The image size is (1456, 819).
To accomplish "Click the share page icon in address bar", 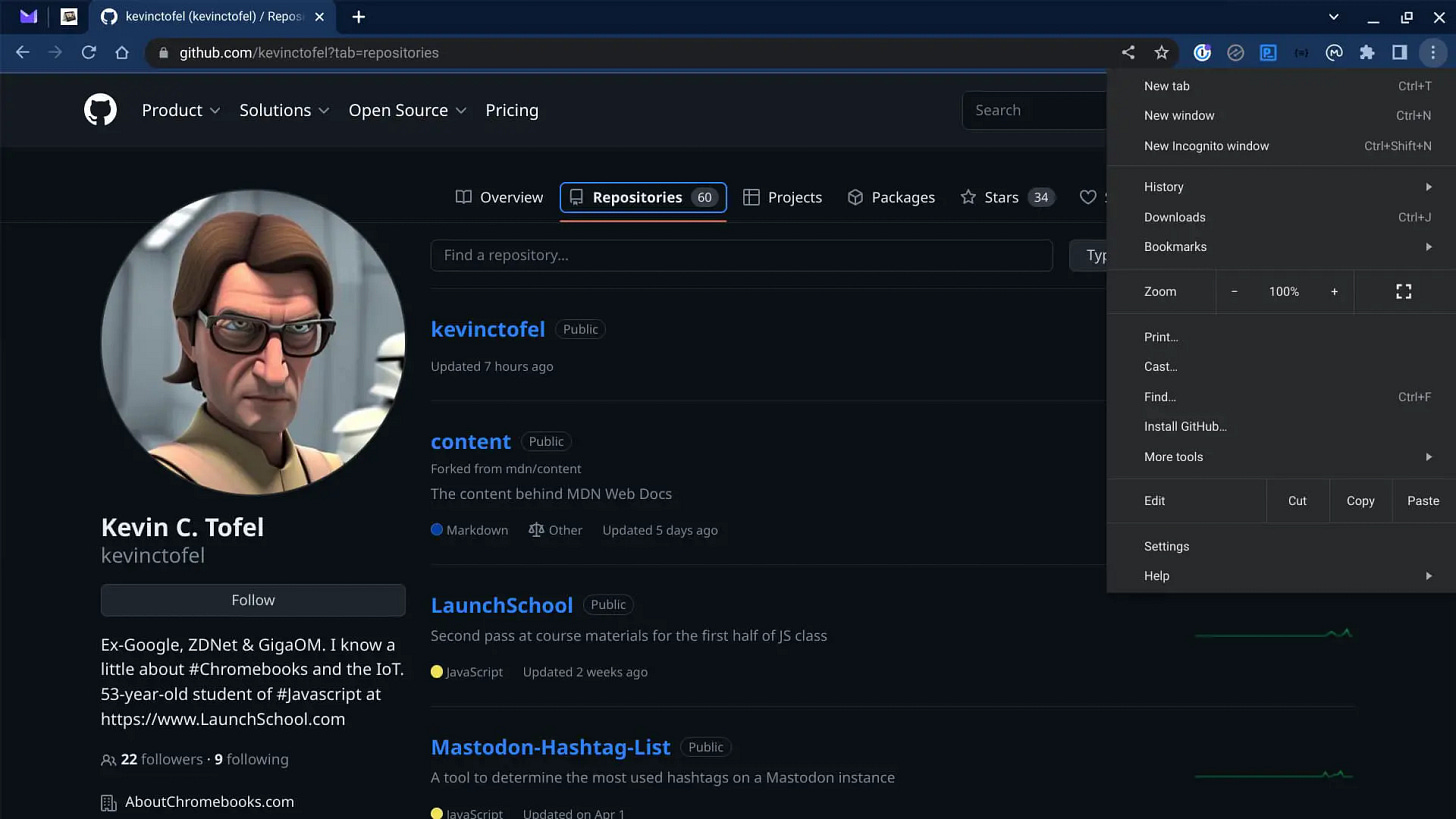I will [1128, 52].
